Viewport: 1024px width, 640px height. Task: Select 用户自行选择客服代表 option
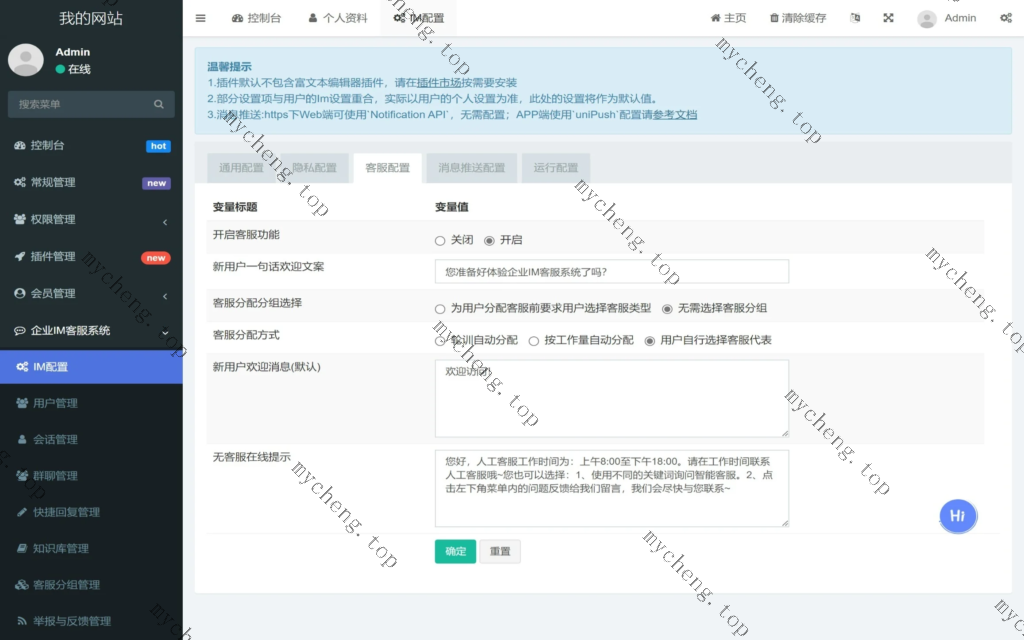(x=650, y=341)
